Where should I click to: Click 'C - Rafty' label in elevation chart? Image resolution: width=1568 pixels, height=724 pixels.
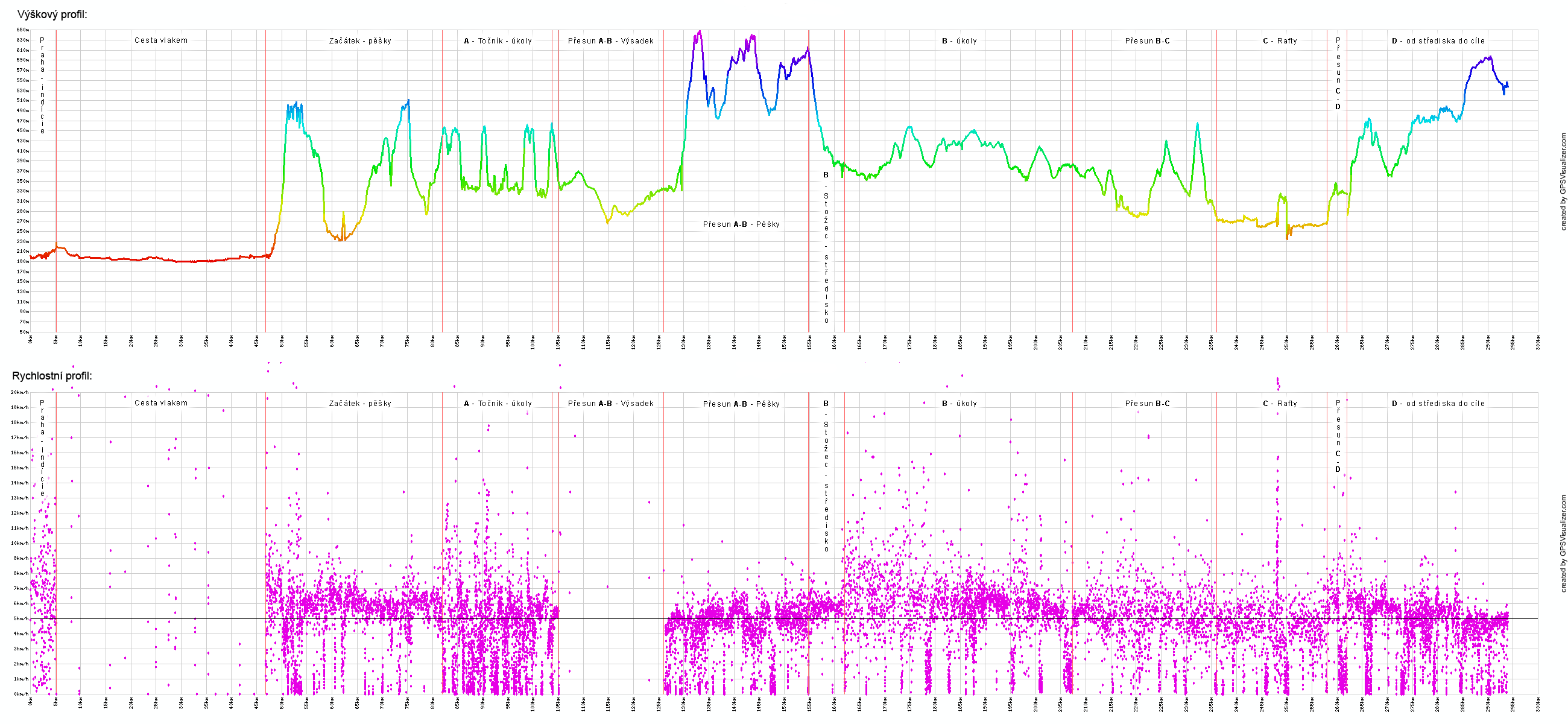click(1280, 41)
